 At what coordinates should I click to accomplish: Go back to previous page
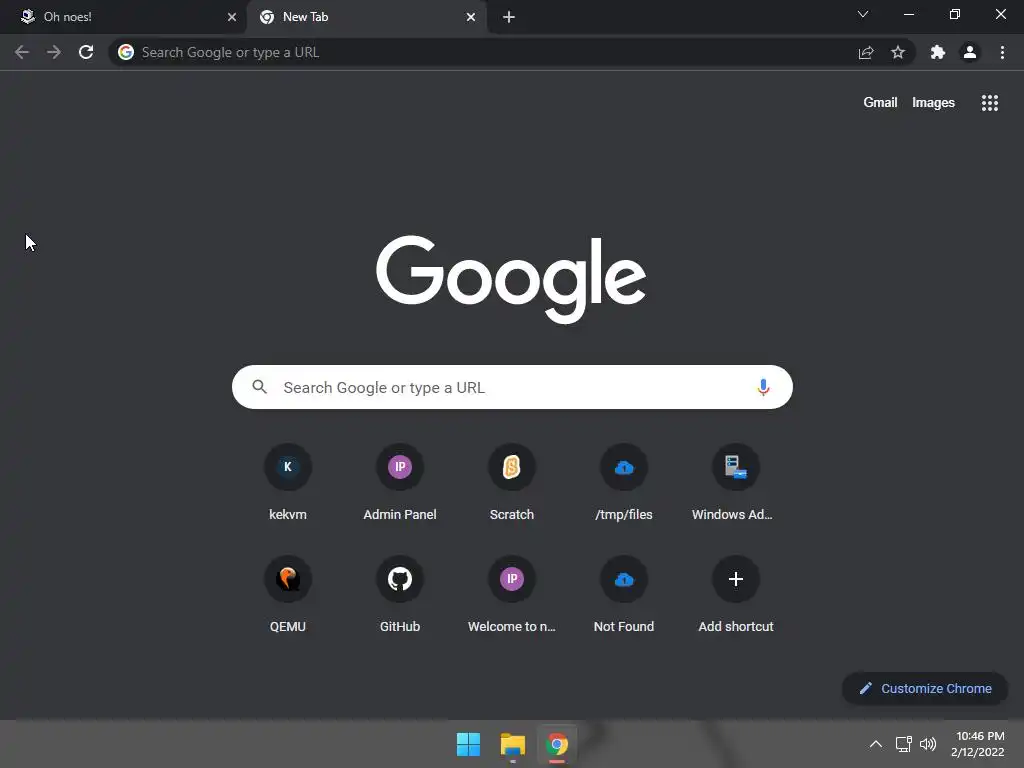[22, 52]
